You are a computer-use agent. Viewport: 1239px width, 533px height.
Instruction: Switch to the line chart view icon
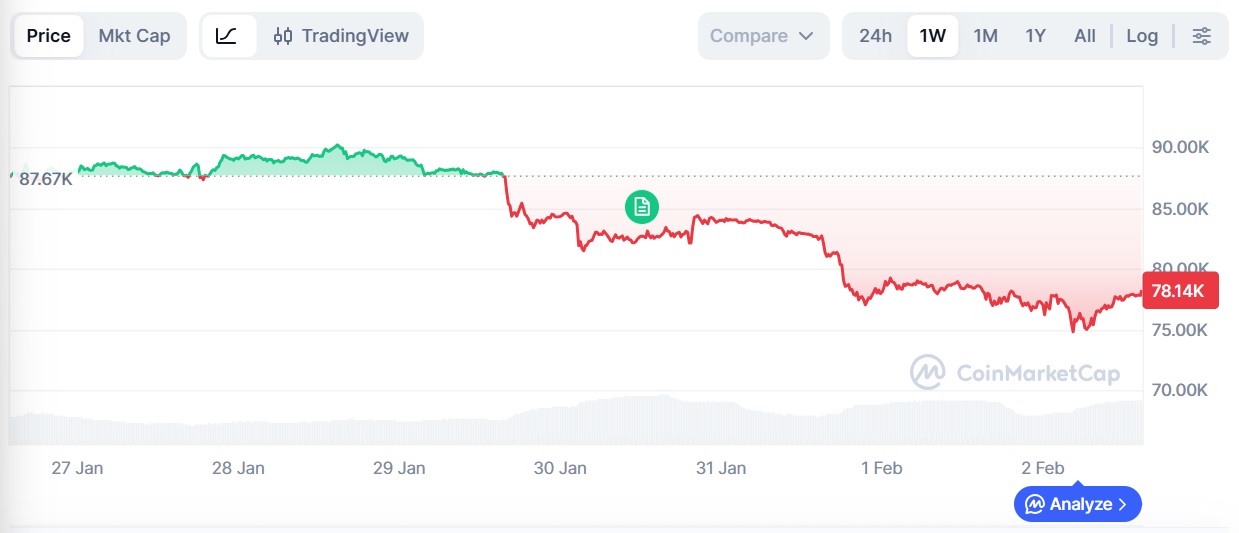(227, 36)
